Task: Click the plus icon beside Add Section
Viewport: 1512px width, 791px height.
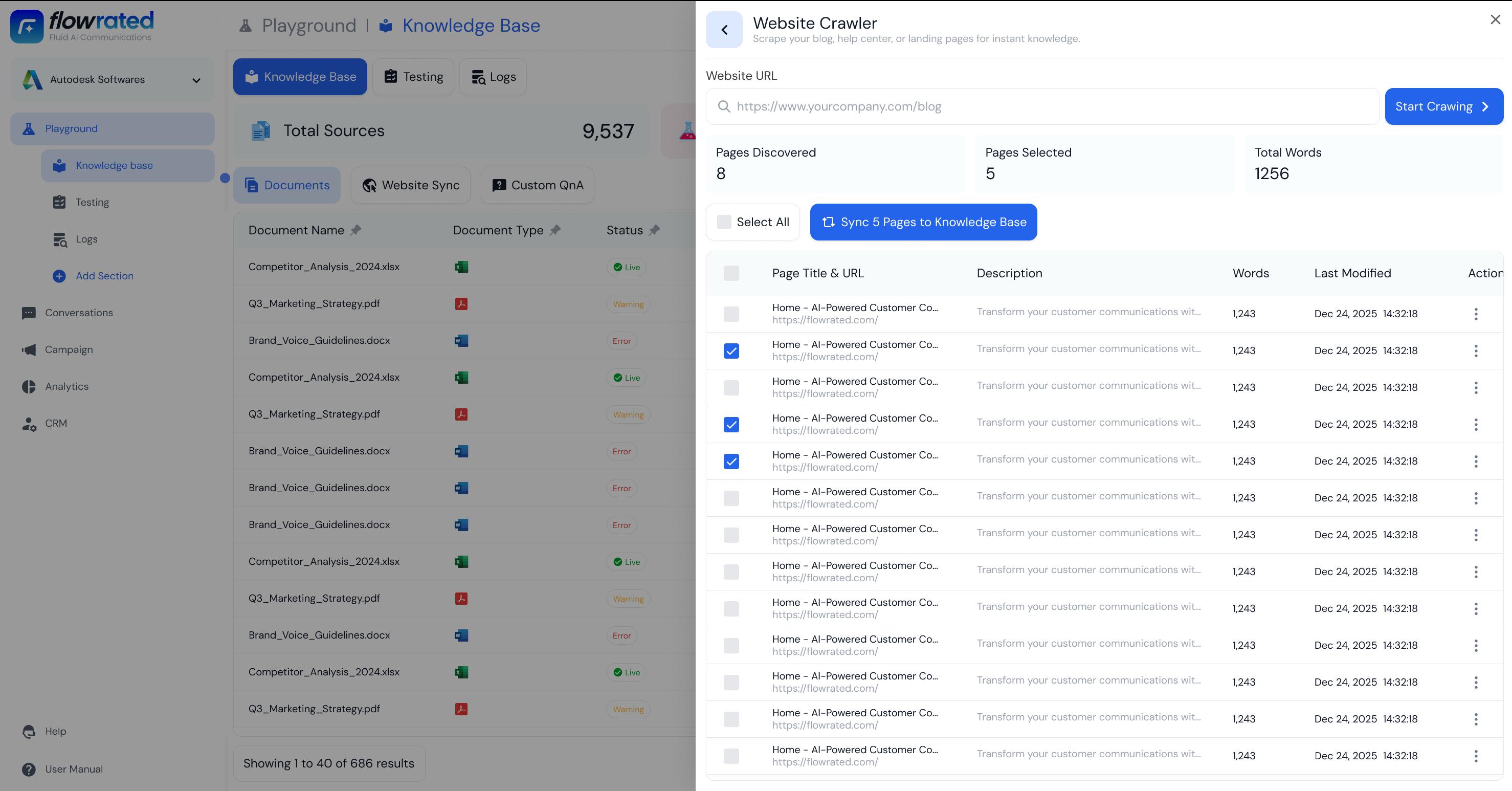Action: (x=59, y=276)
